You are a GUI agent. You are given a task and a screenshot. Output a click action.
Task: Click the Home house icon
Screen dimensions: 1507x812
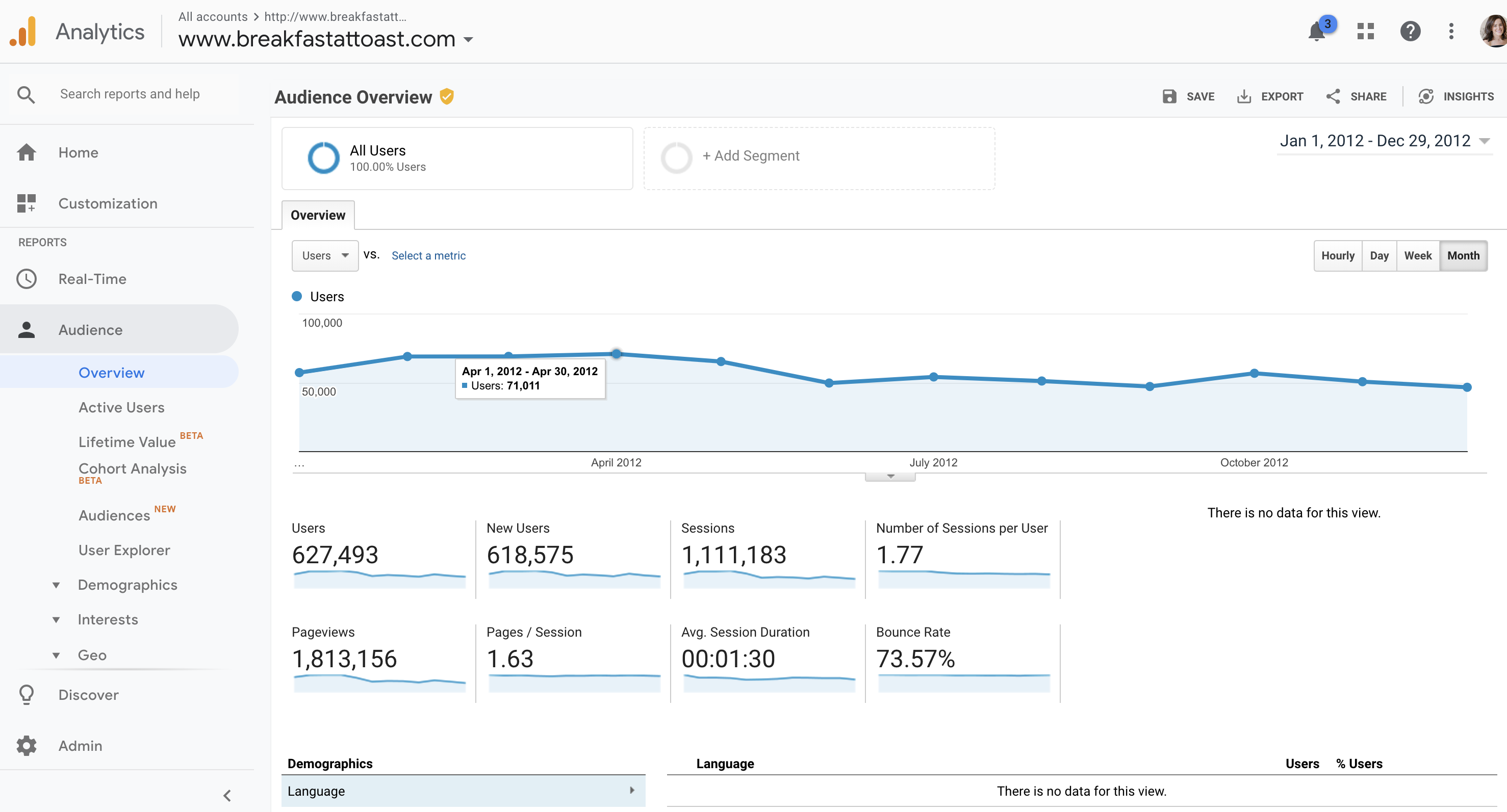coord(27,152)
